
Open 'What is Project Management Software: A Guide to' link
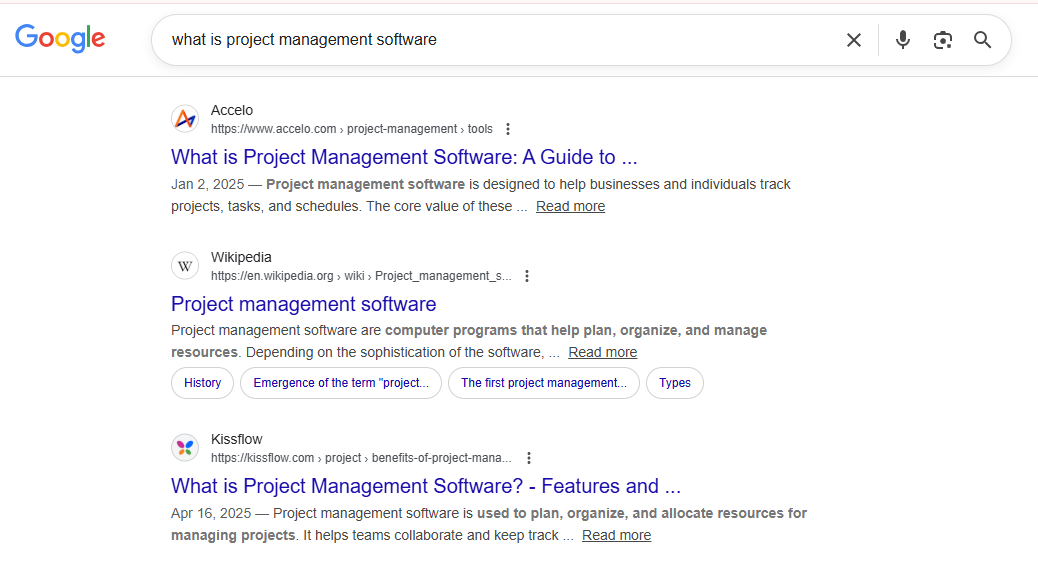[404, 157]
